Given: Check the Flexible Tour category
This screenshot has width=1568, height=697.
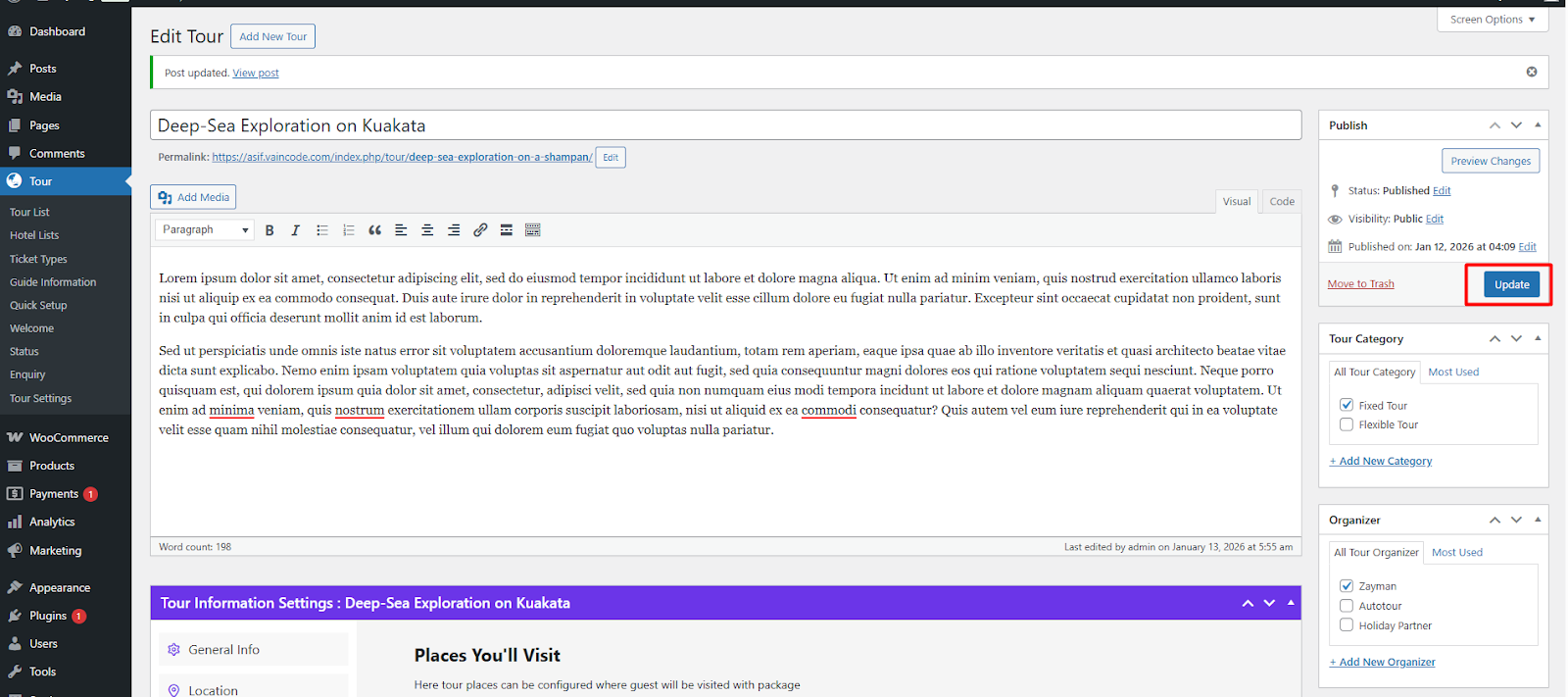Looking at the screenshot, I should pyautogui.click(x=1347, y=424).
